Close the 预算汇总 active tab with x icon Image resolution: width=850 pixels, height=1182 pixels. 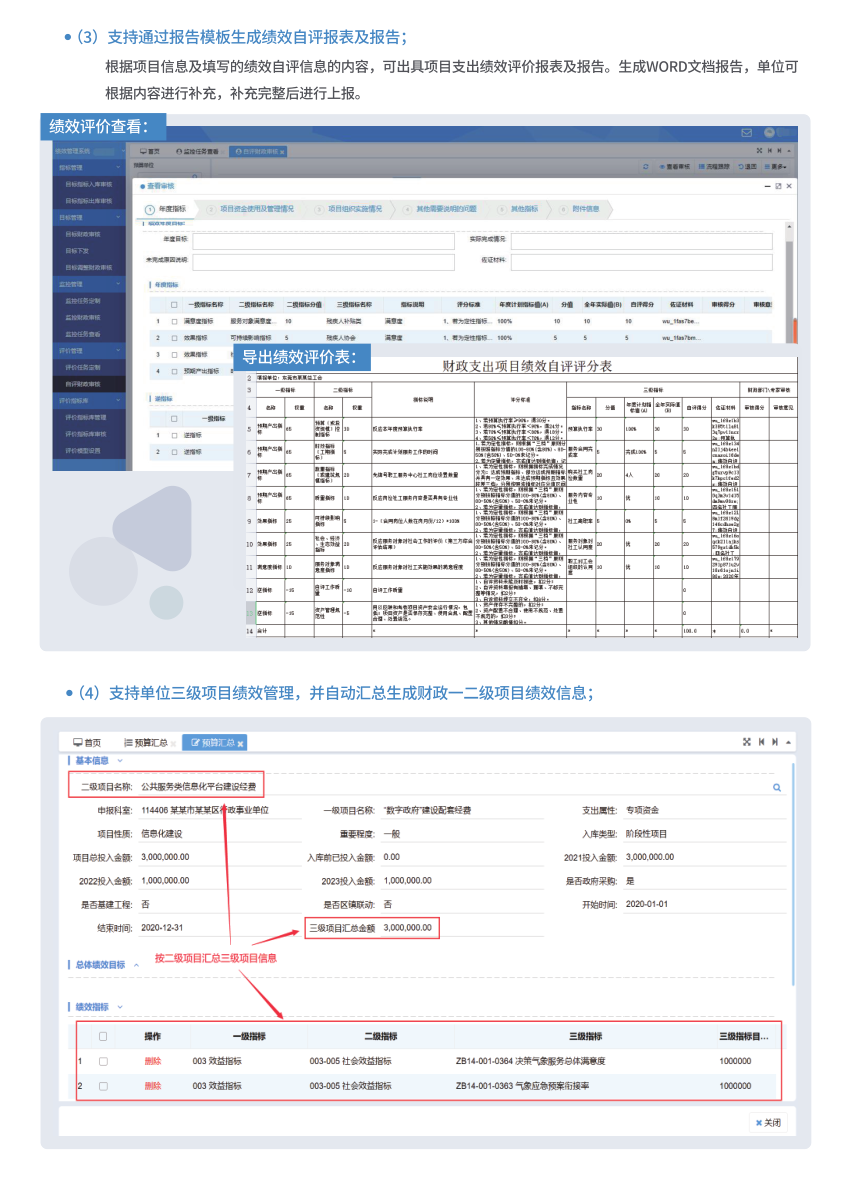(240, 744)
